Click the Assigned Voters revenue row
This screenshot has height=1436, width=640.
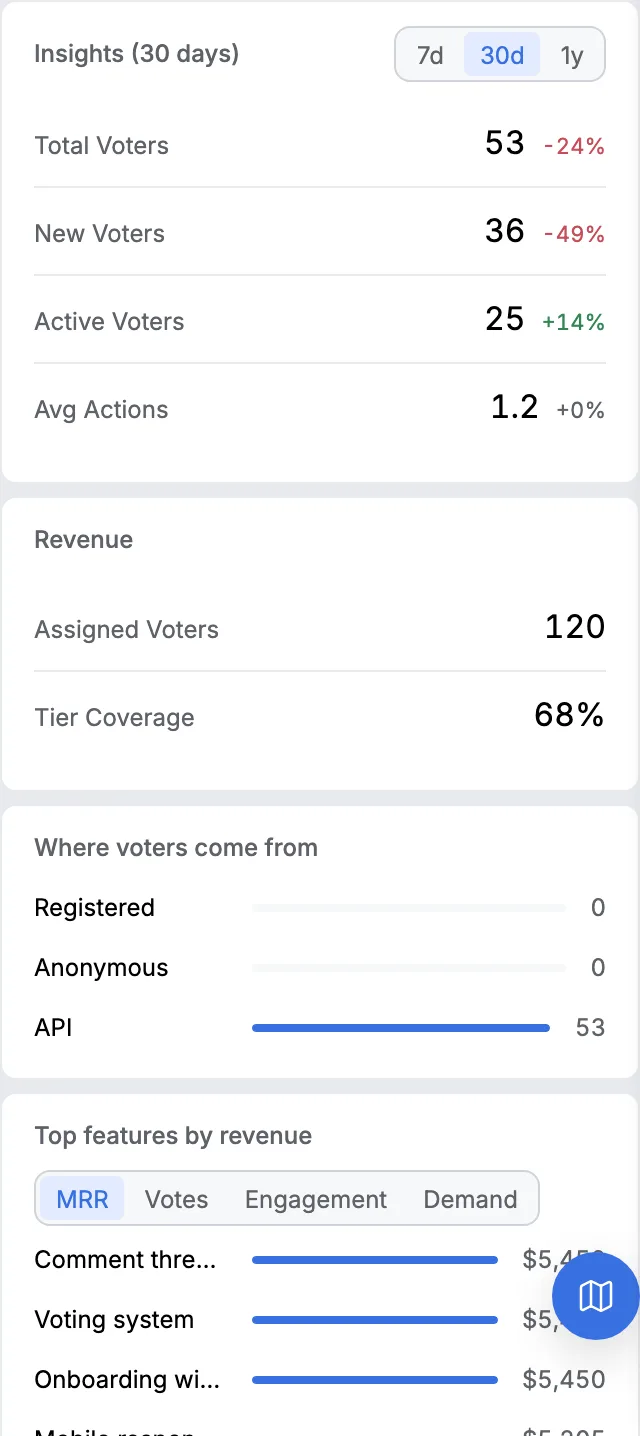tap(320, 628)
